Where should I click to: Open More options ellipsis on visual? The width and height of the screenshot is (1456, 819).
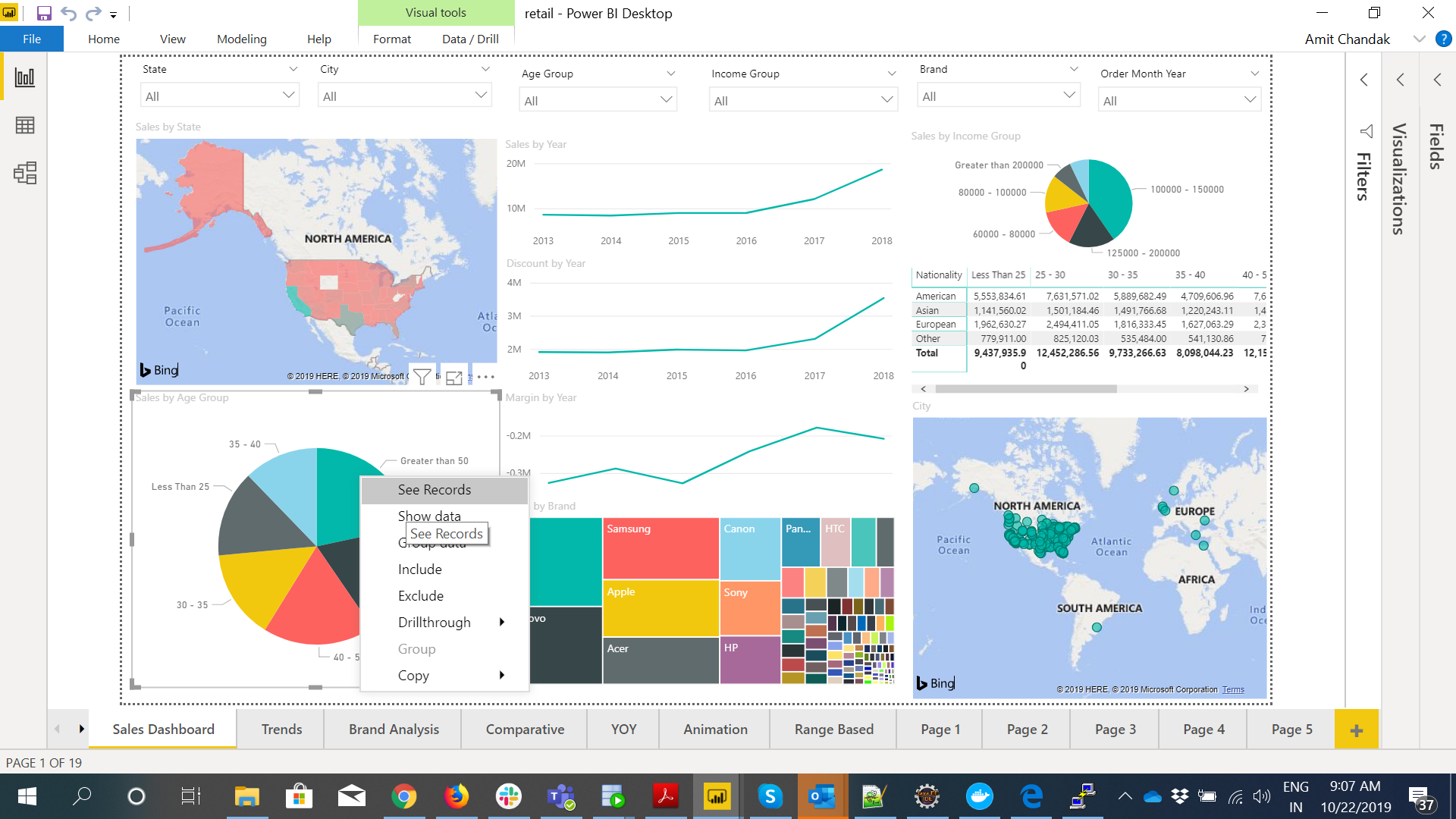tap(486, 377)
